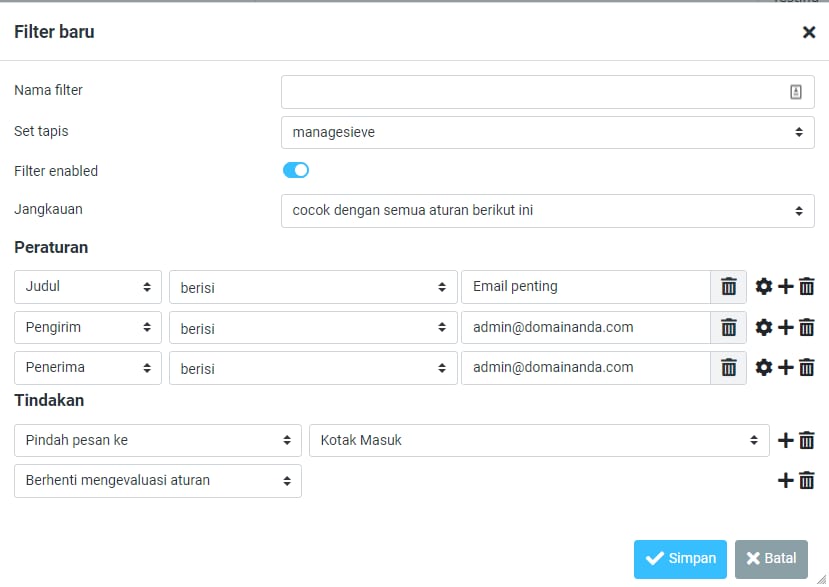Select the Kotak Masuk folder dropdown

pos(539,440)
